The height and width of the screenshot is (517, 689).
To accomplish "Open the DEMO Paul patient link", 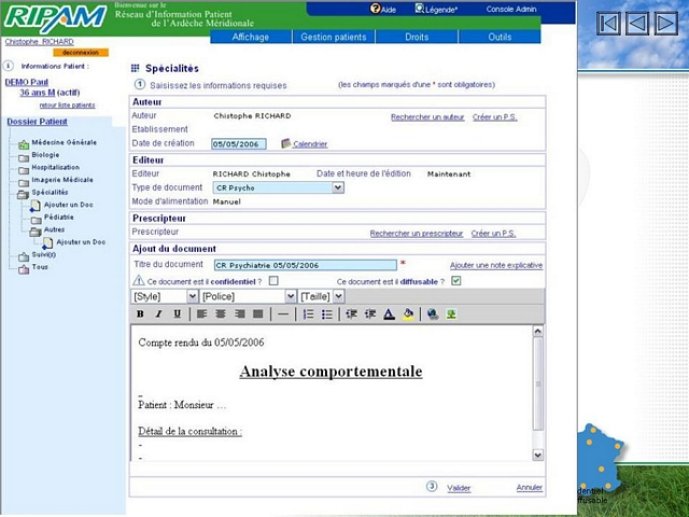I will pos(26,82).
